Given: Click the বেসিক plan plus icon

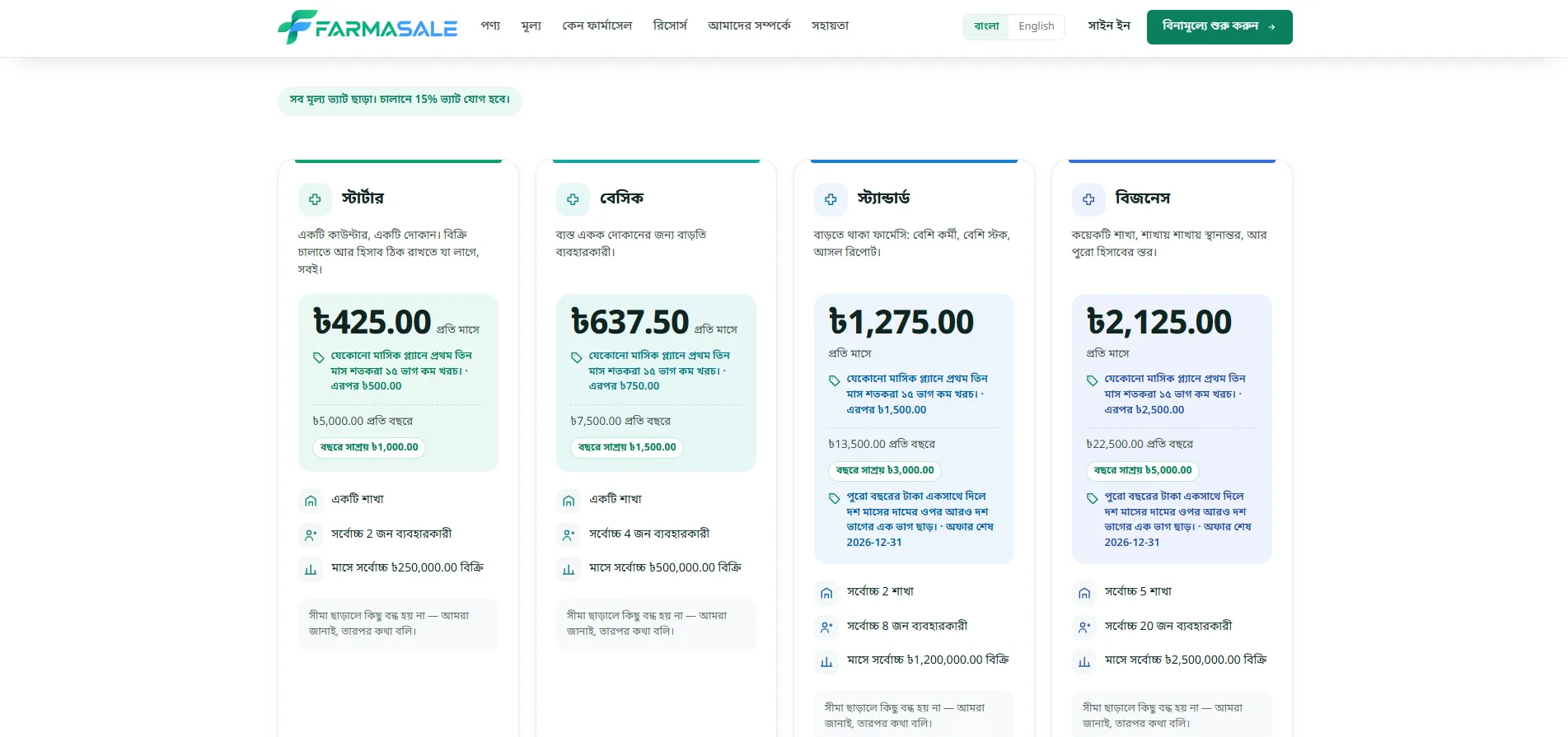Looking at the screenshot, I should [573, 199].
